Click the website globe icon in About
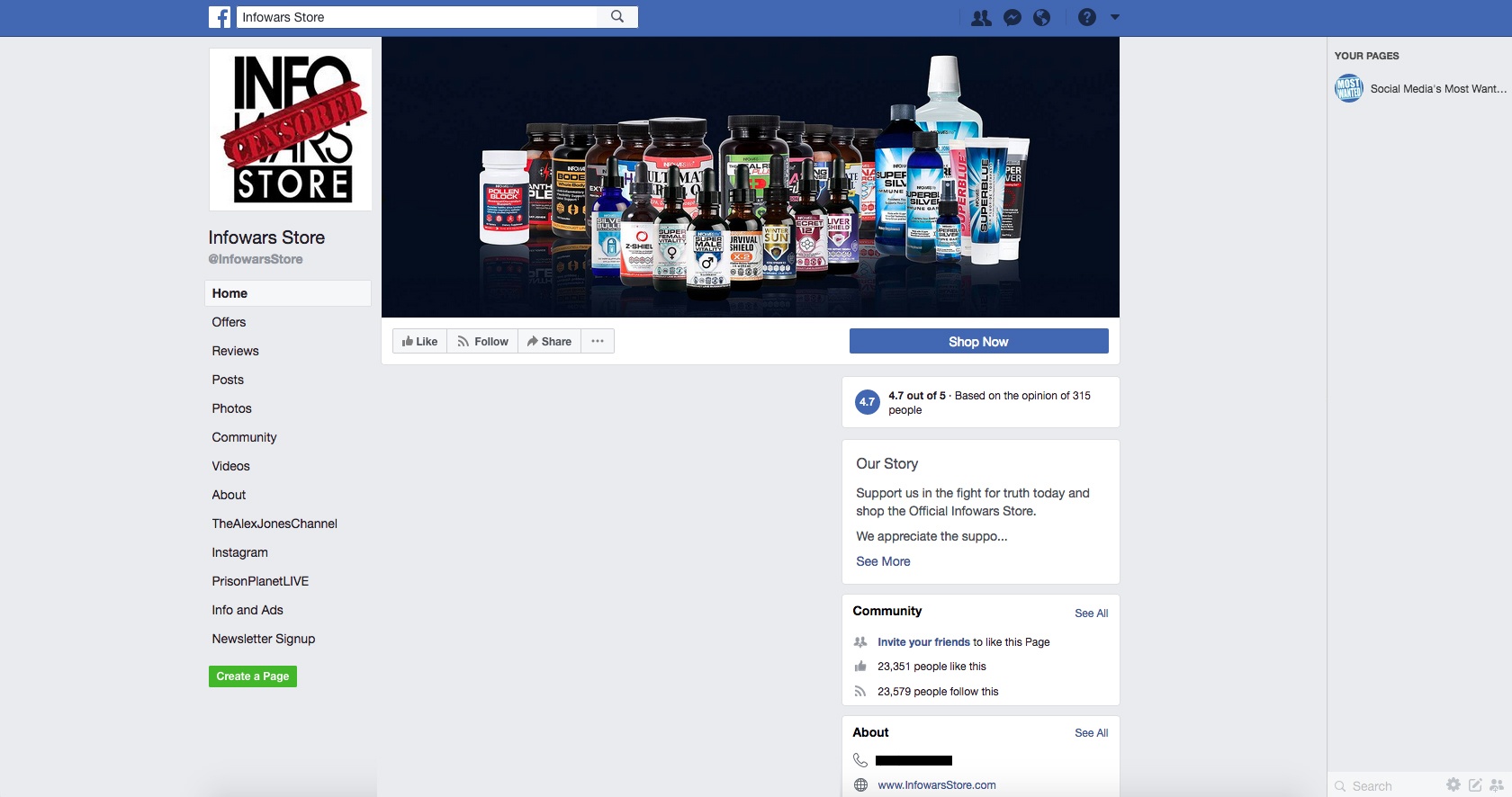1512x797 pixels. click(860, 785)
